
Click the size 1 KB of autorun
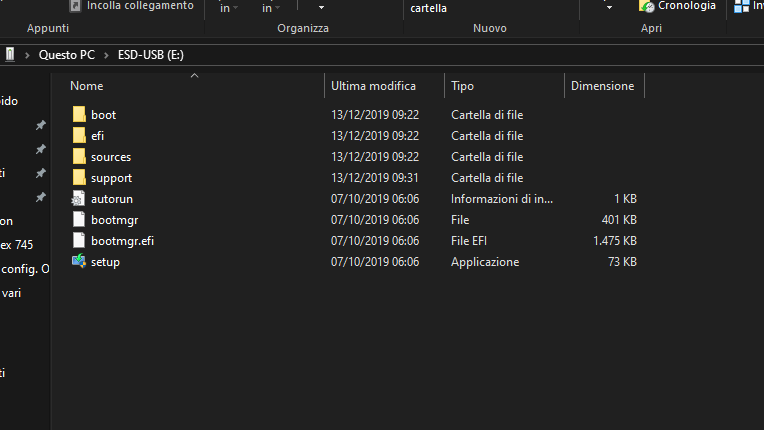[x=625, y=199]
